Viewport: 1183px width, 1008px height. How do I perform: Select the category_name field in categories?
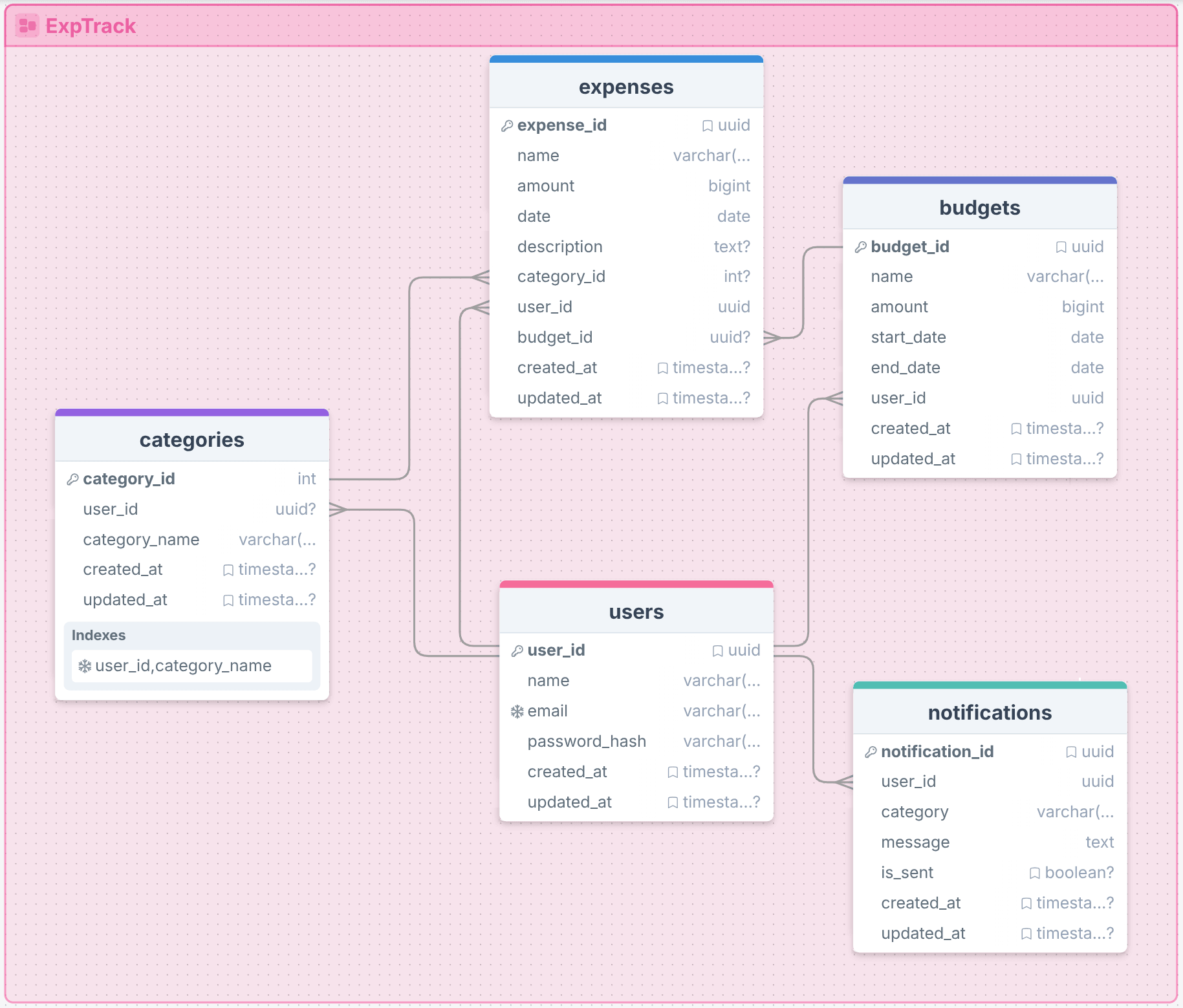(x=141, y=539)
